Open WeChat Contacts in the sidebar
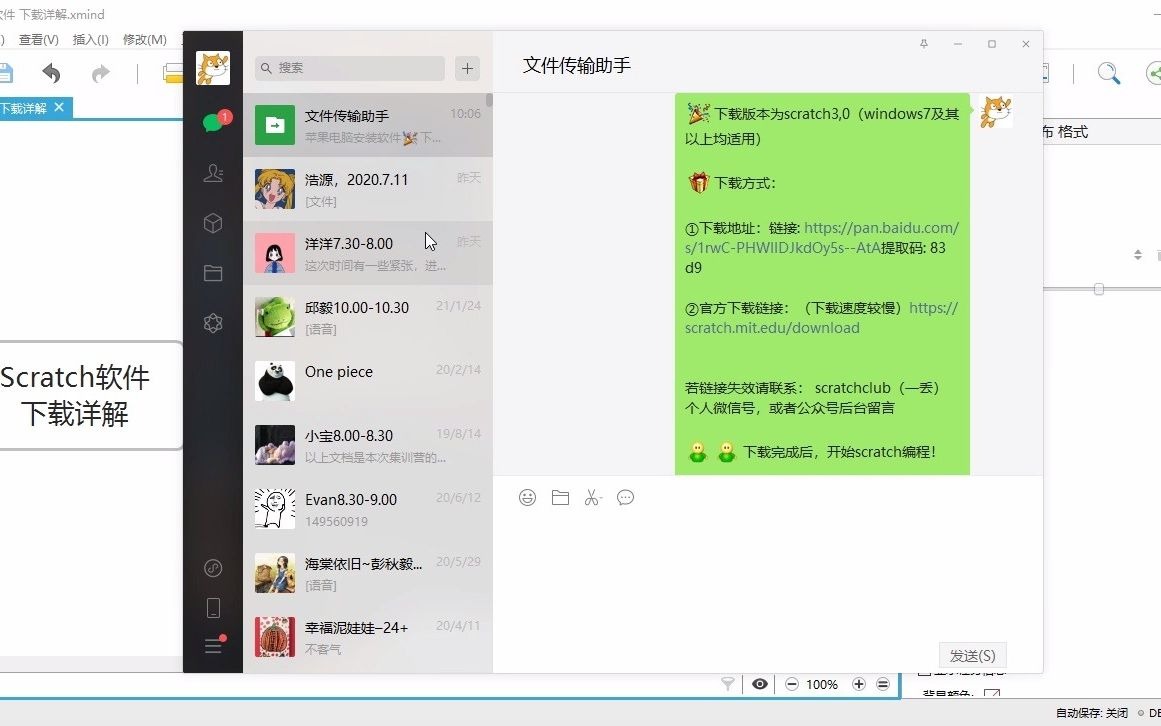Viewport: 1161px width, 726px height. click(213, 173)
